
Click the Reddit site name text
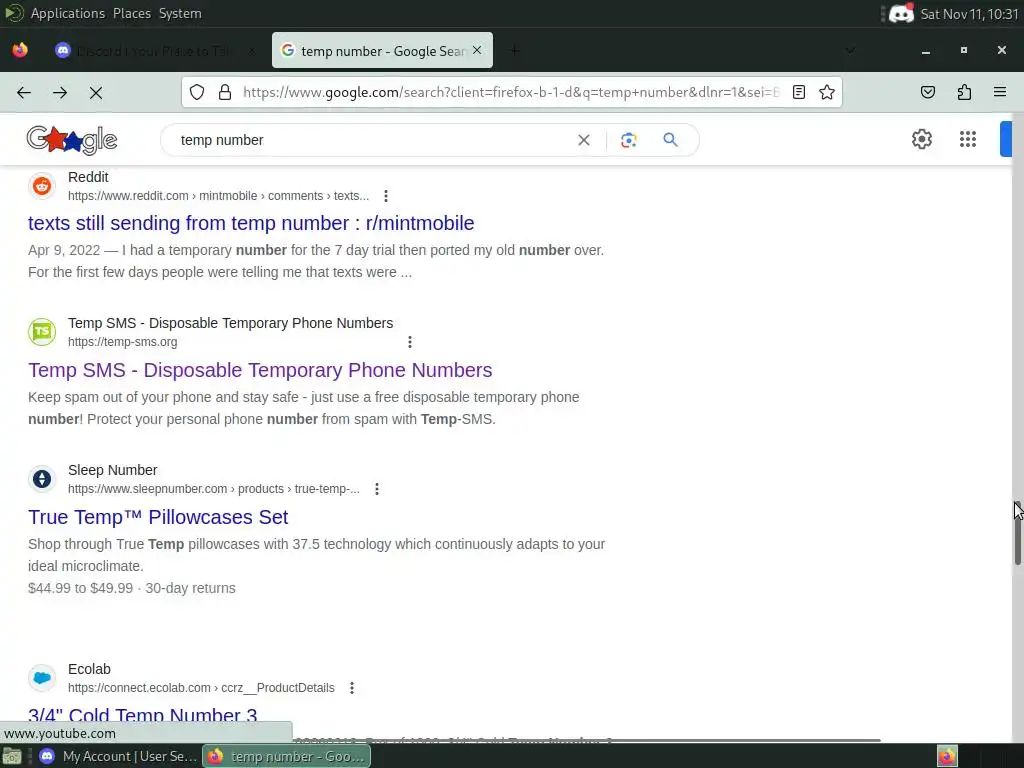point(88,178)
